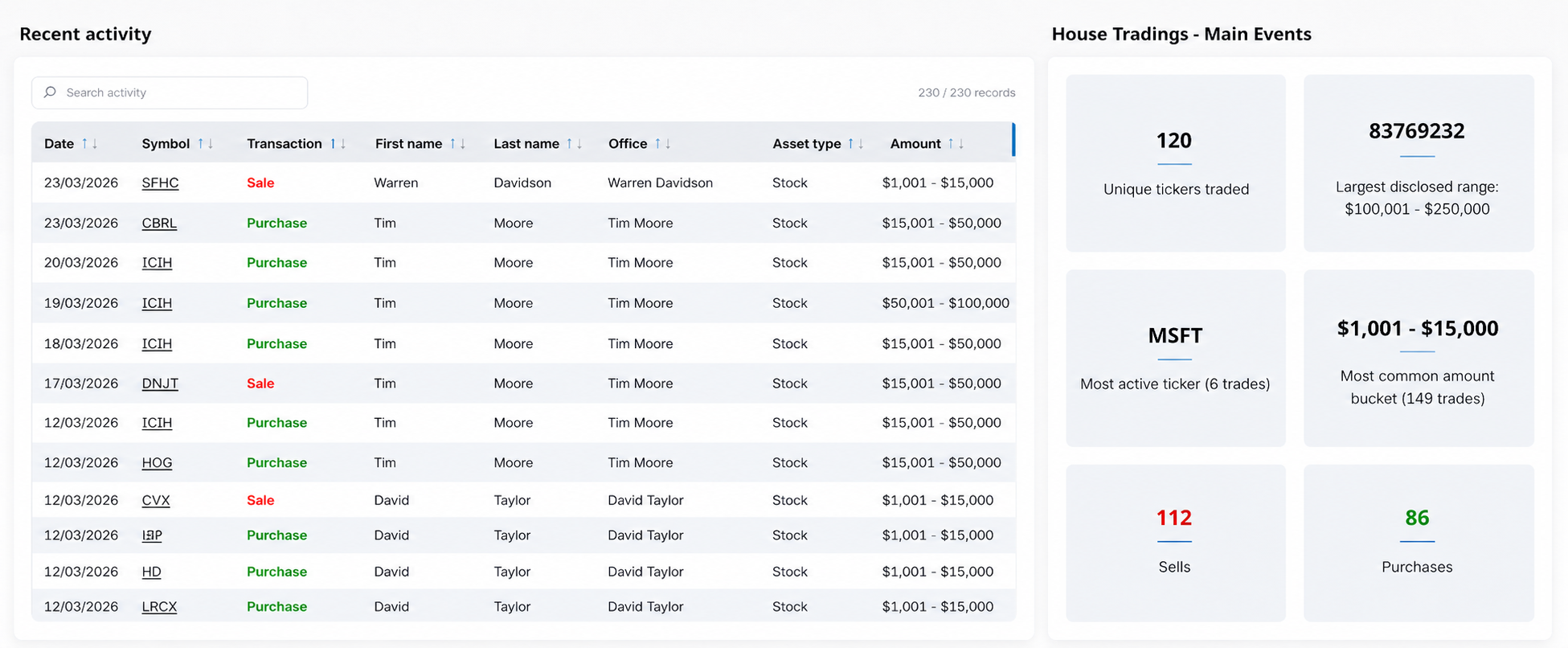This screenshot has height=648, width=1568.
Task: Click 'Sale' in the SFHC row
Action: (260, 183)
